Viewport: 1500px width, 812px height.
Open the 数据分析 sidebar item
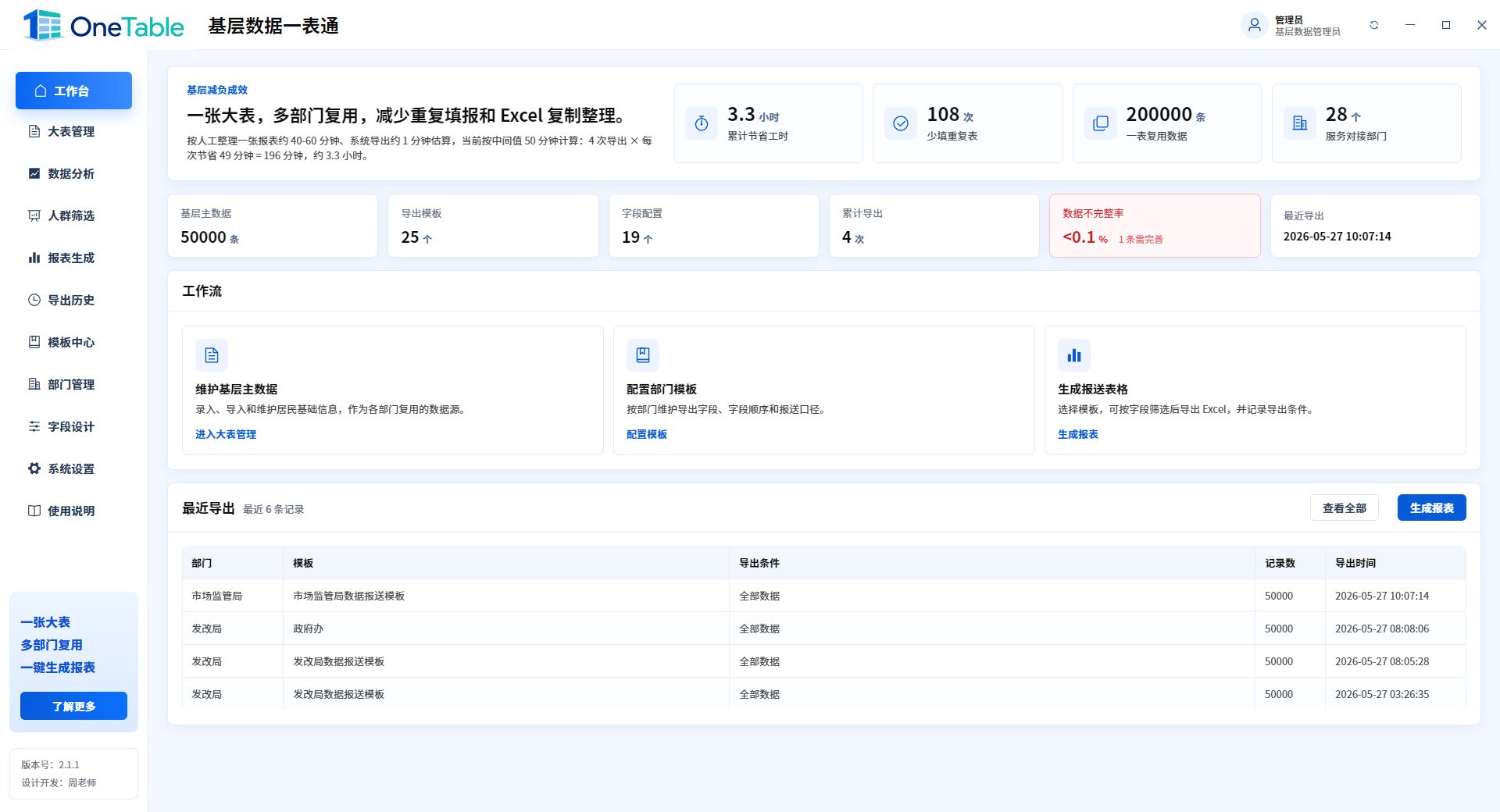(73, 173)
